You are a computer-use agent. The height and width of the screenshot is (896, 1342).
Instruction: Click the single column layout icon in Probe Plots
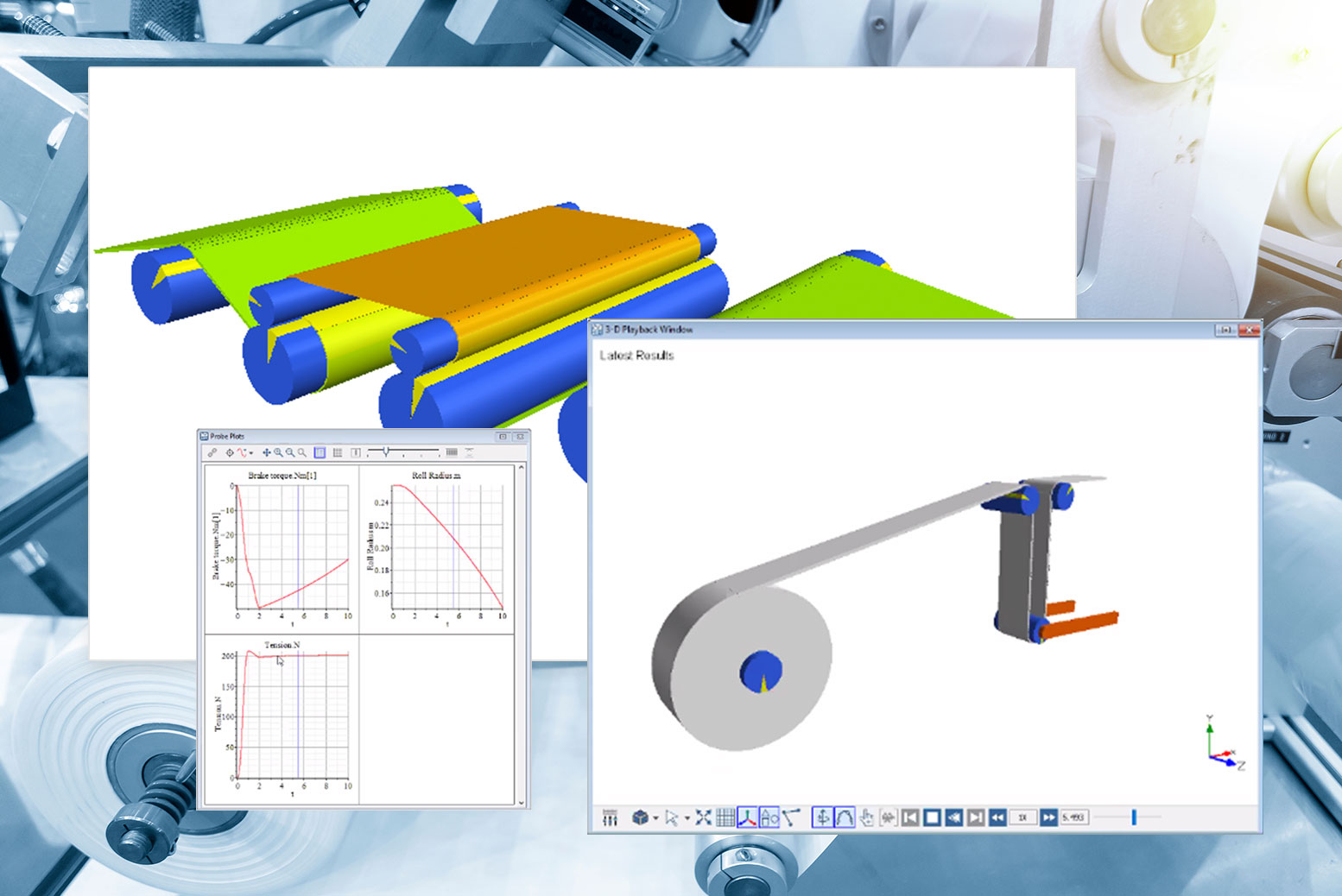point(356,452)
